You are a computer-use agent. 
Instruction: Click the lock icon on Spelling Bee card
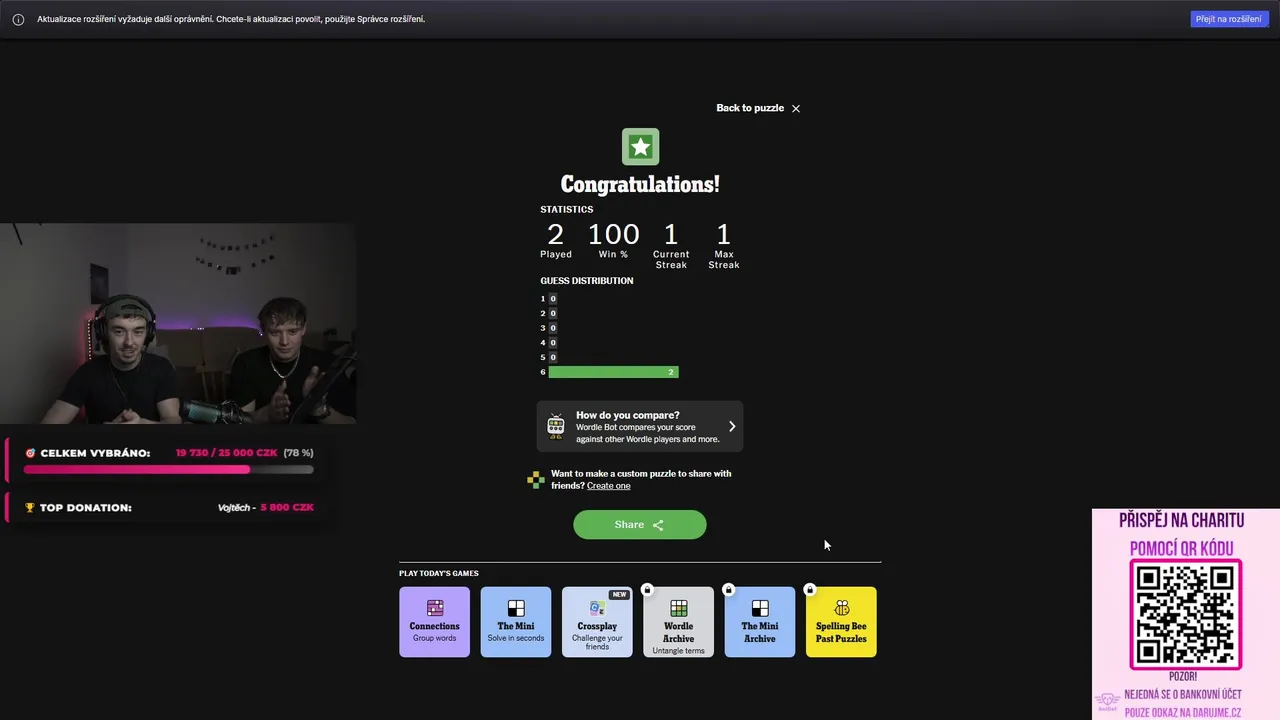tap(810, 590)
